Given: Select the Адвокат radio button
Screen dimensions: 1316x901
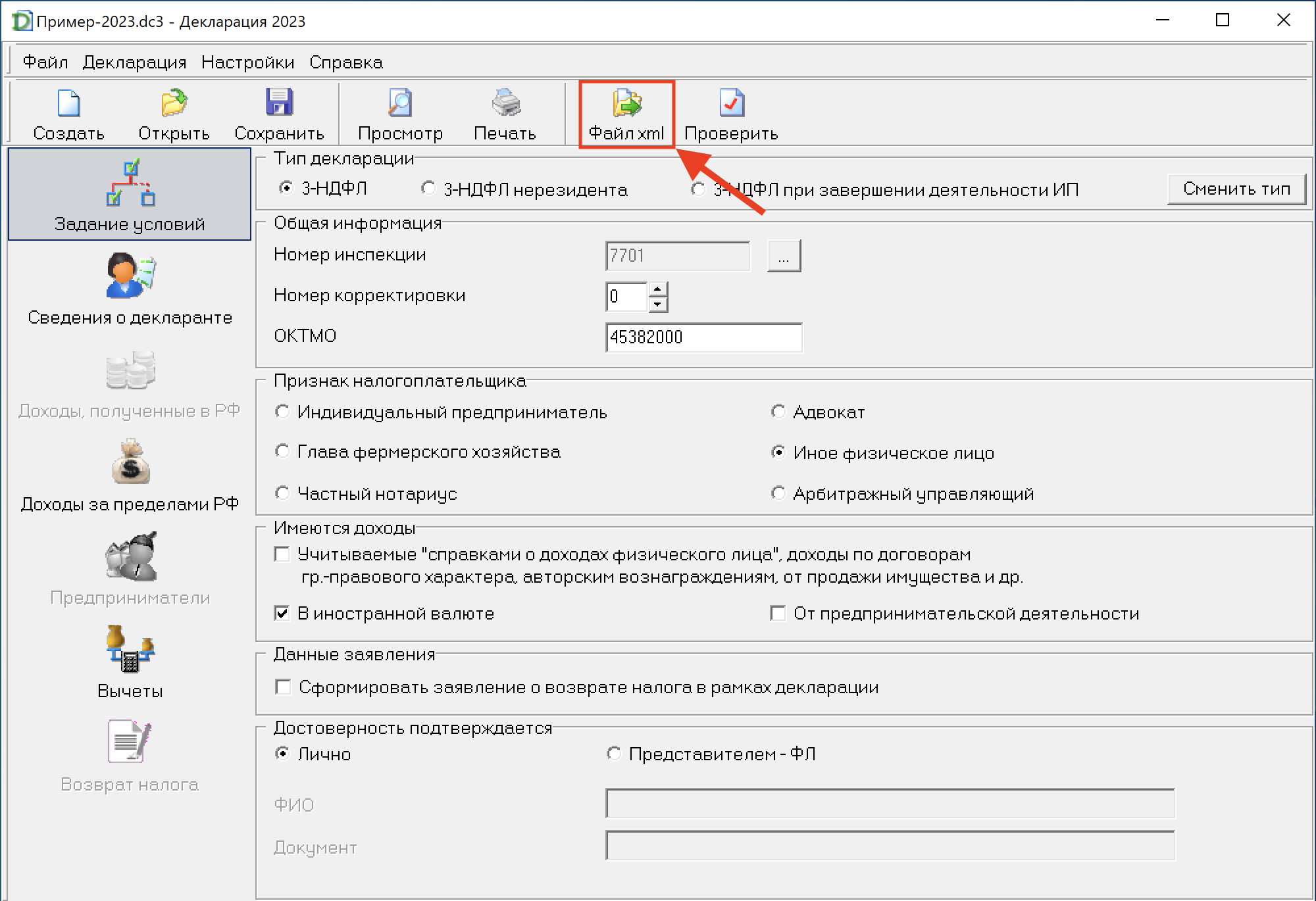Looking at the screenshot, I should tap(778, 412).
